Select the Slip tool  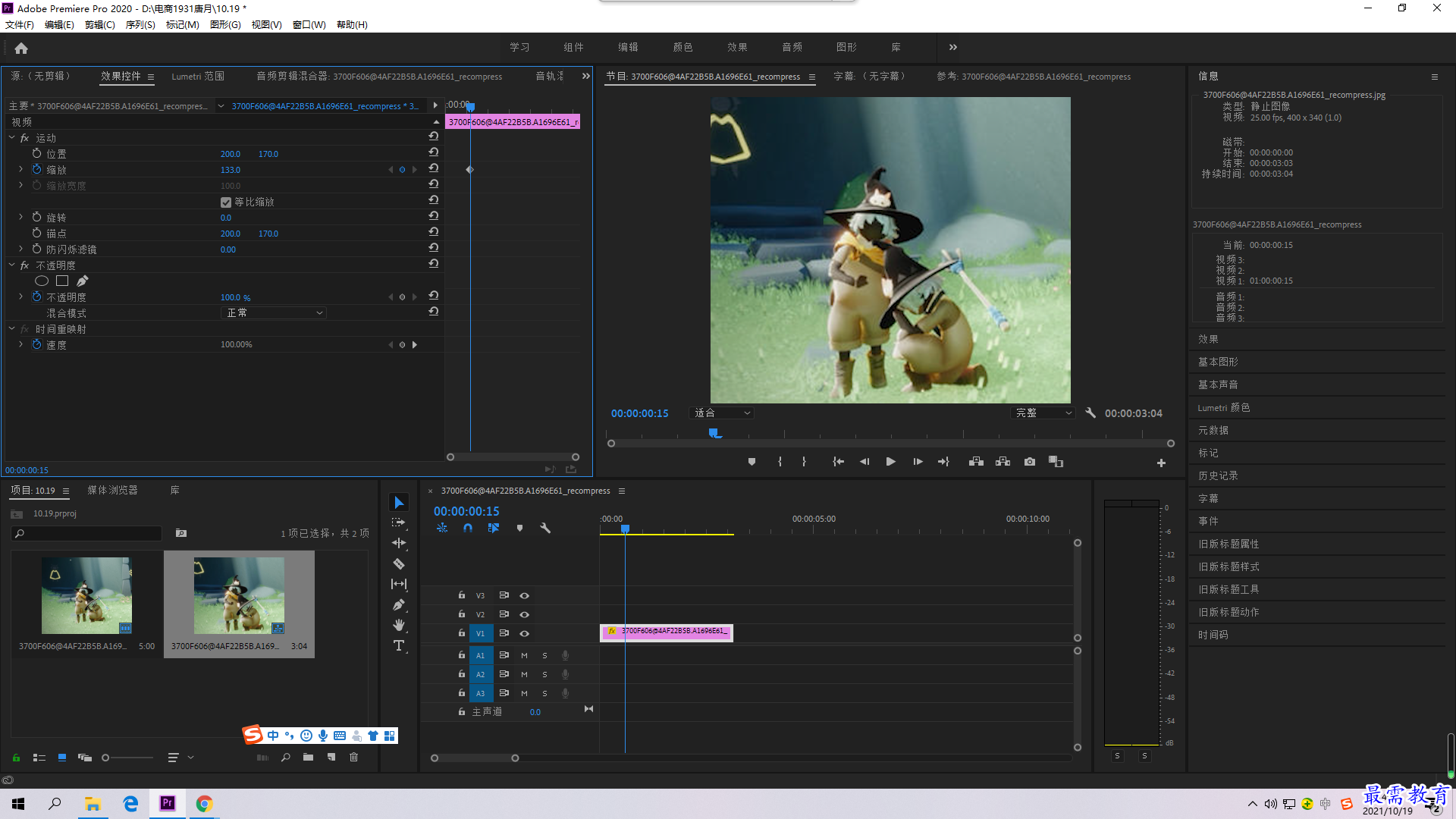[x=399, y=584]
